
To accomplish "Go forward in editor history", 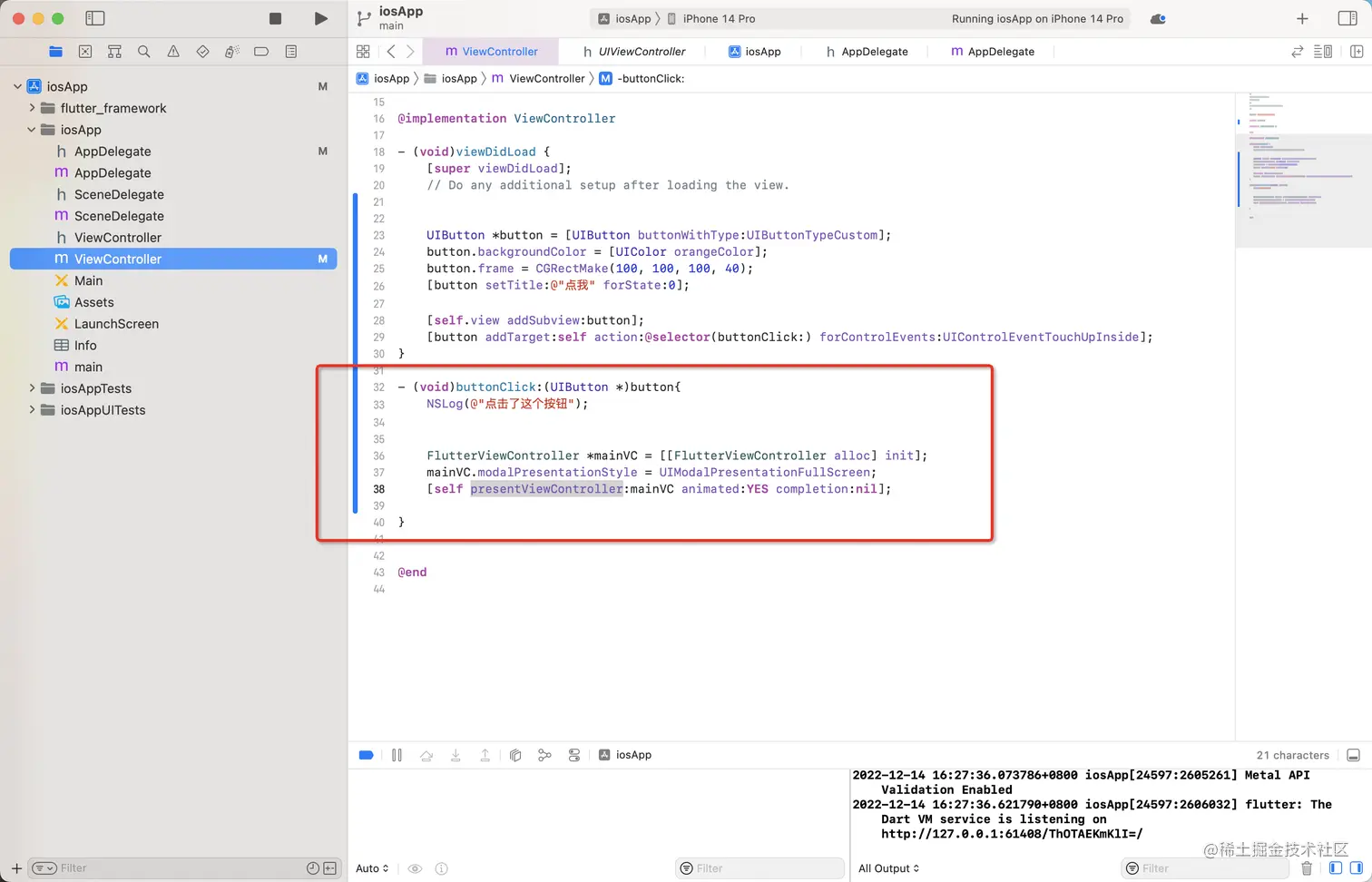I will [410, 52].
